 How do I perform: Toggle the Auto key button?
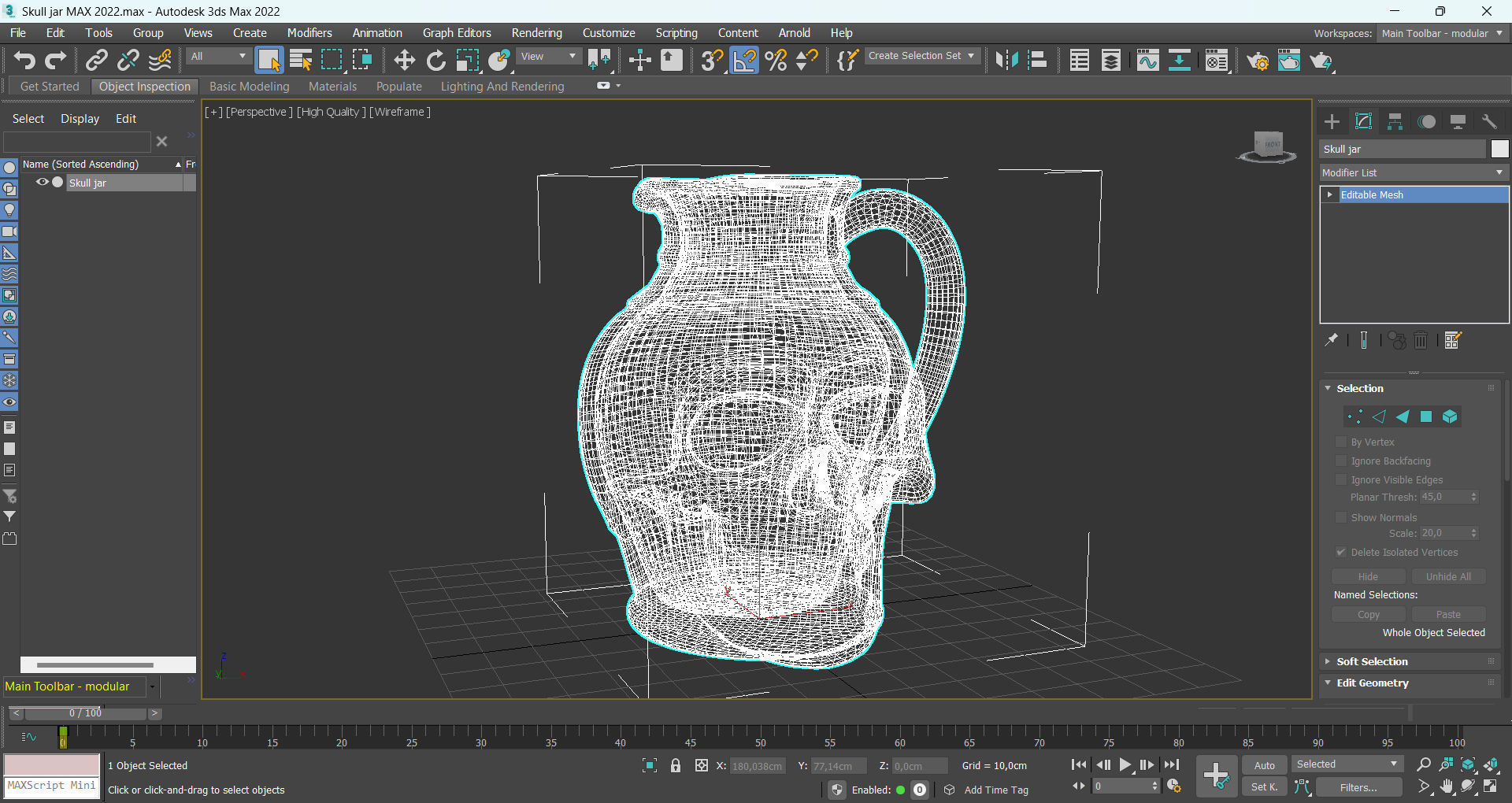[1264, 765]
